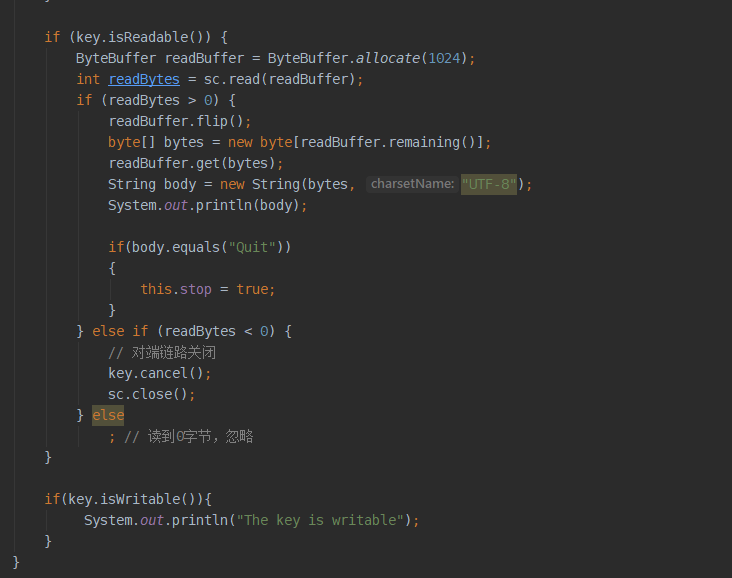Image resolution: width=732 pixels, height=578 pixels.
Task: Select the highlighted "UTF-8" string literal
Action: click(489, 184)
